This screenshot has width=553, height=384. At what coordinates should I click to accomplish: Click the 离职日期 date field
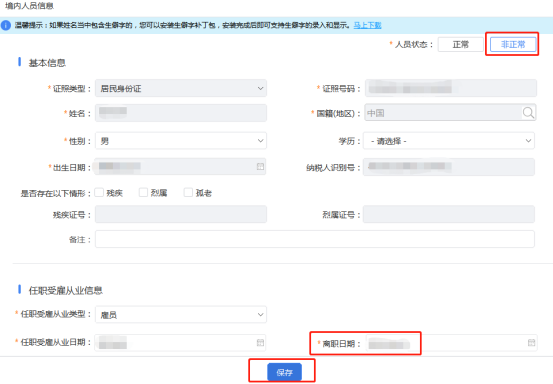(x=451, y=343)
